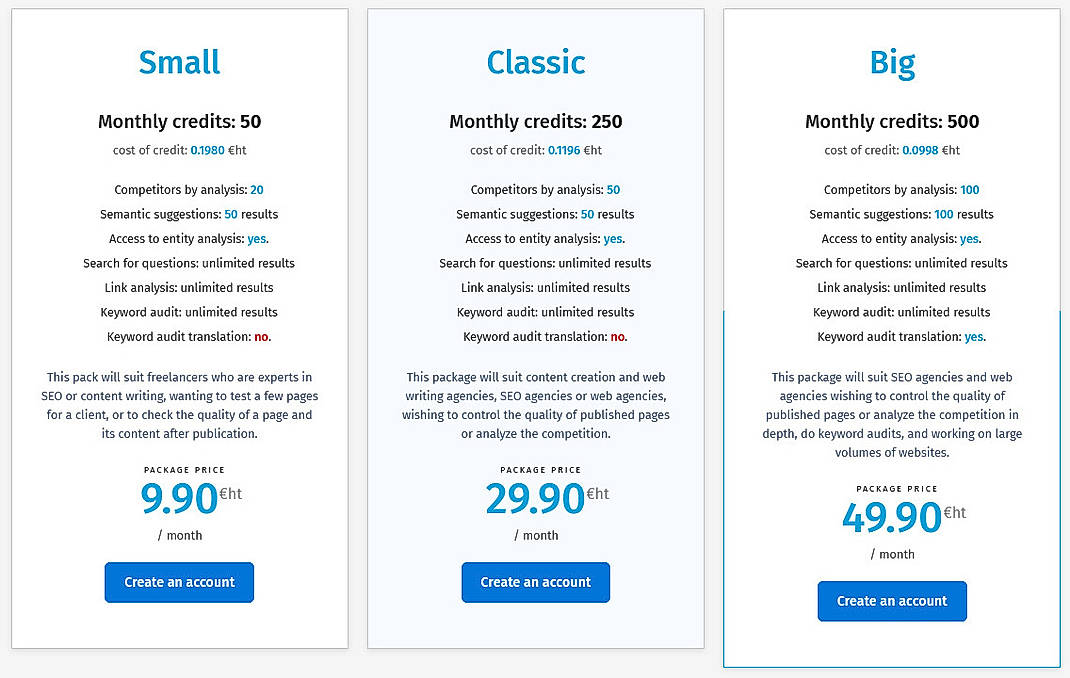Click cost of credit 0.0998 on Big plan
Image resolution: width=1070 pixels, height=678 pixels.
point(891,151)
